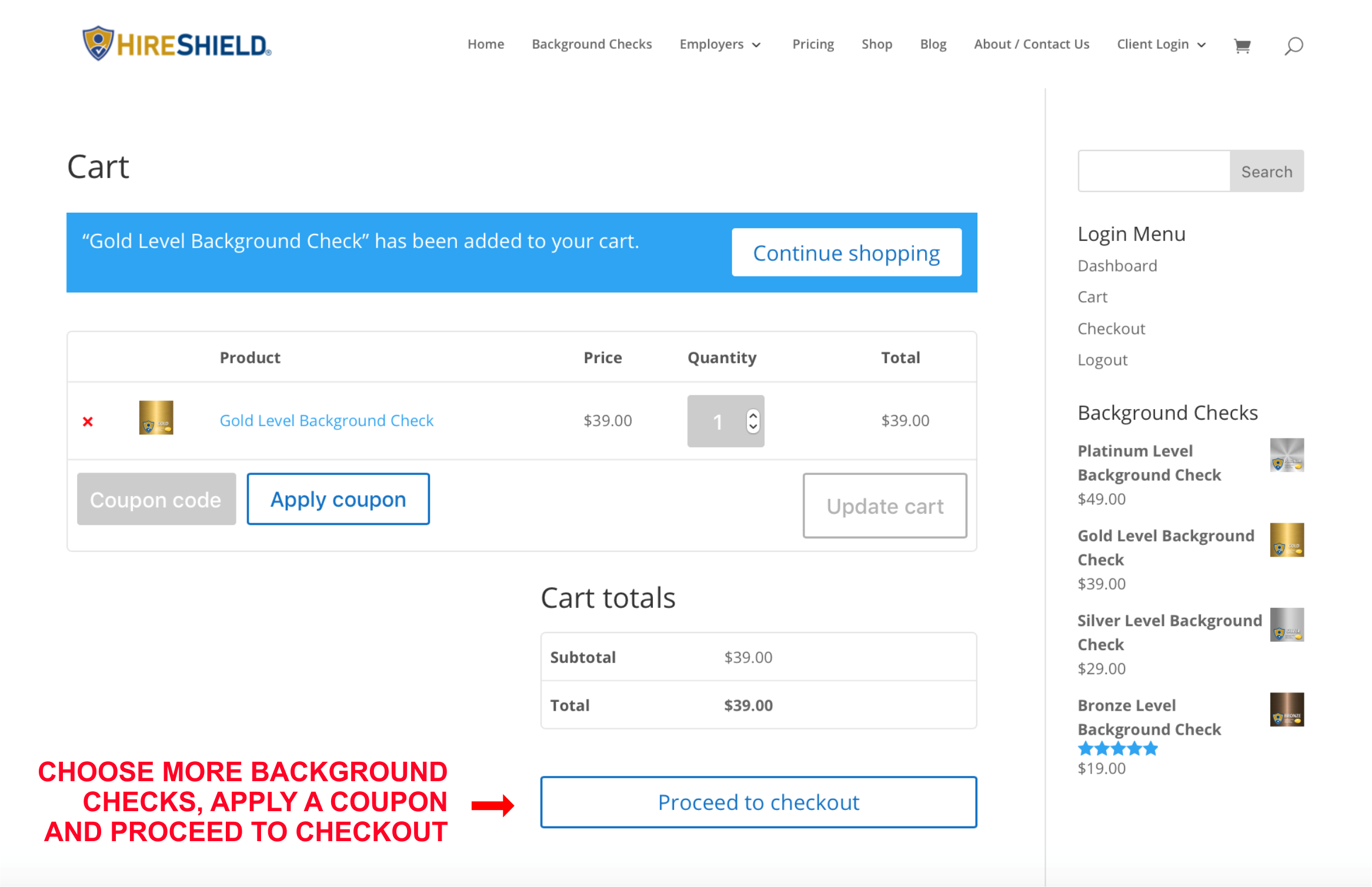
Task: Adjust quantity using the stepper arrows
Action: (x=753, y=421)
